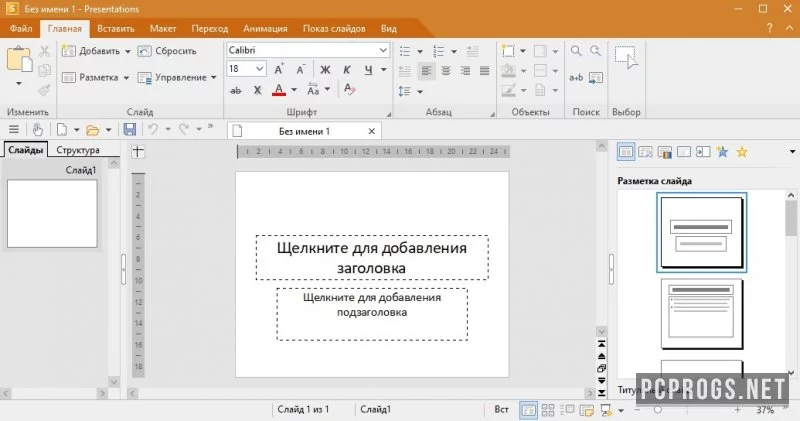800x421 pixels.
Task: Switch to the Макет ribbon tab
Action: 163,29
